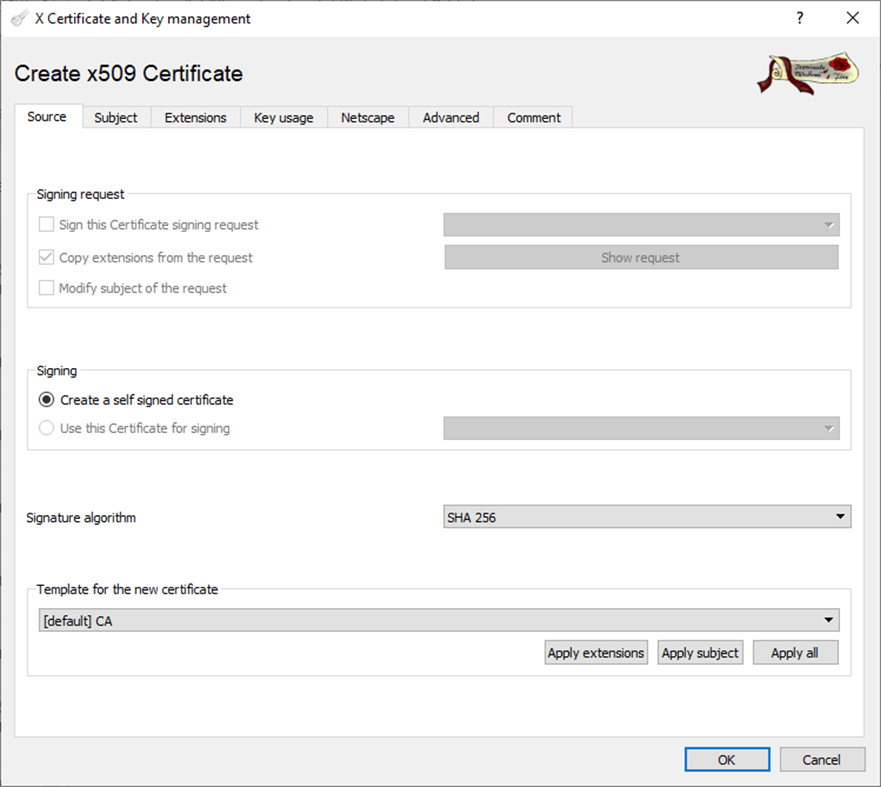The width and height of the screenshot is (881, 787).
Task: Click Apply all
Action: pos(795,652)
